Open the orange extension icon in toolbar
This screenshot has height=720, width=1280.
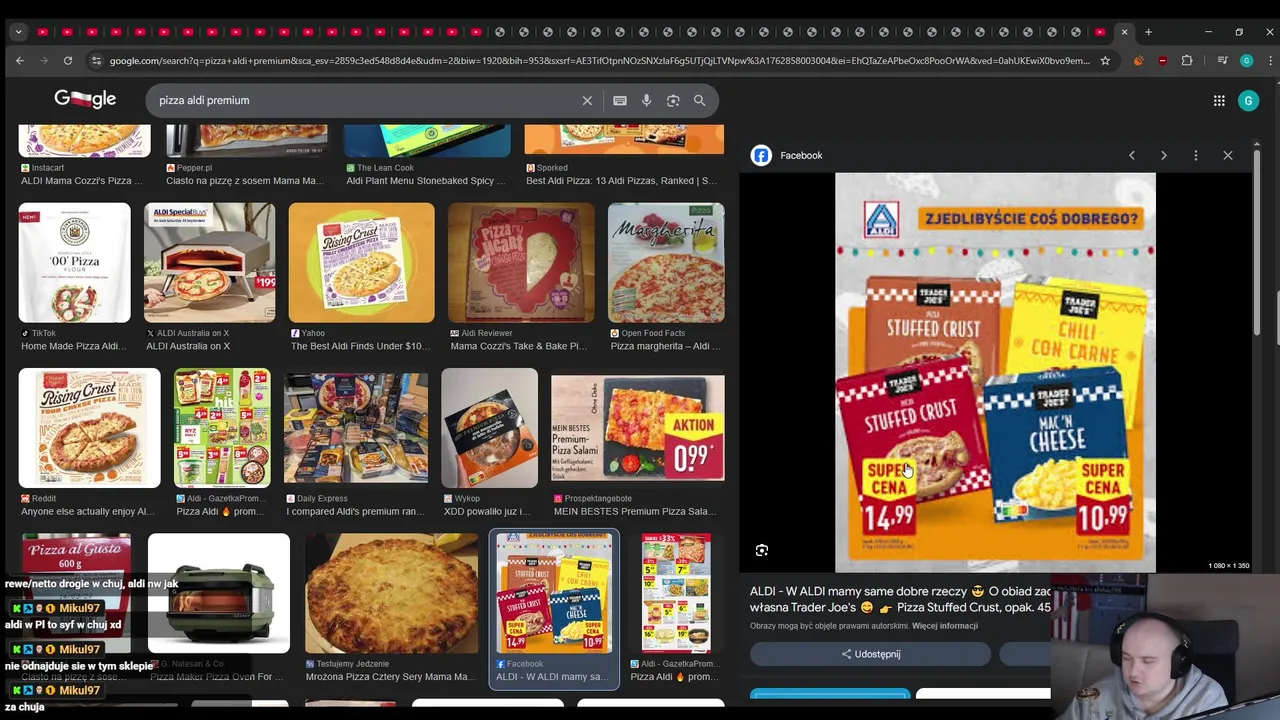click(1138, 61)
